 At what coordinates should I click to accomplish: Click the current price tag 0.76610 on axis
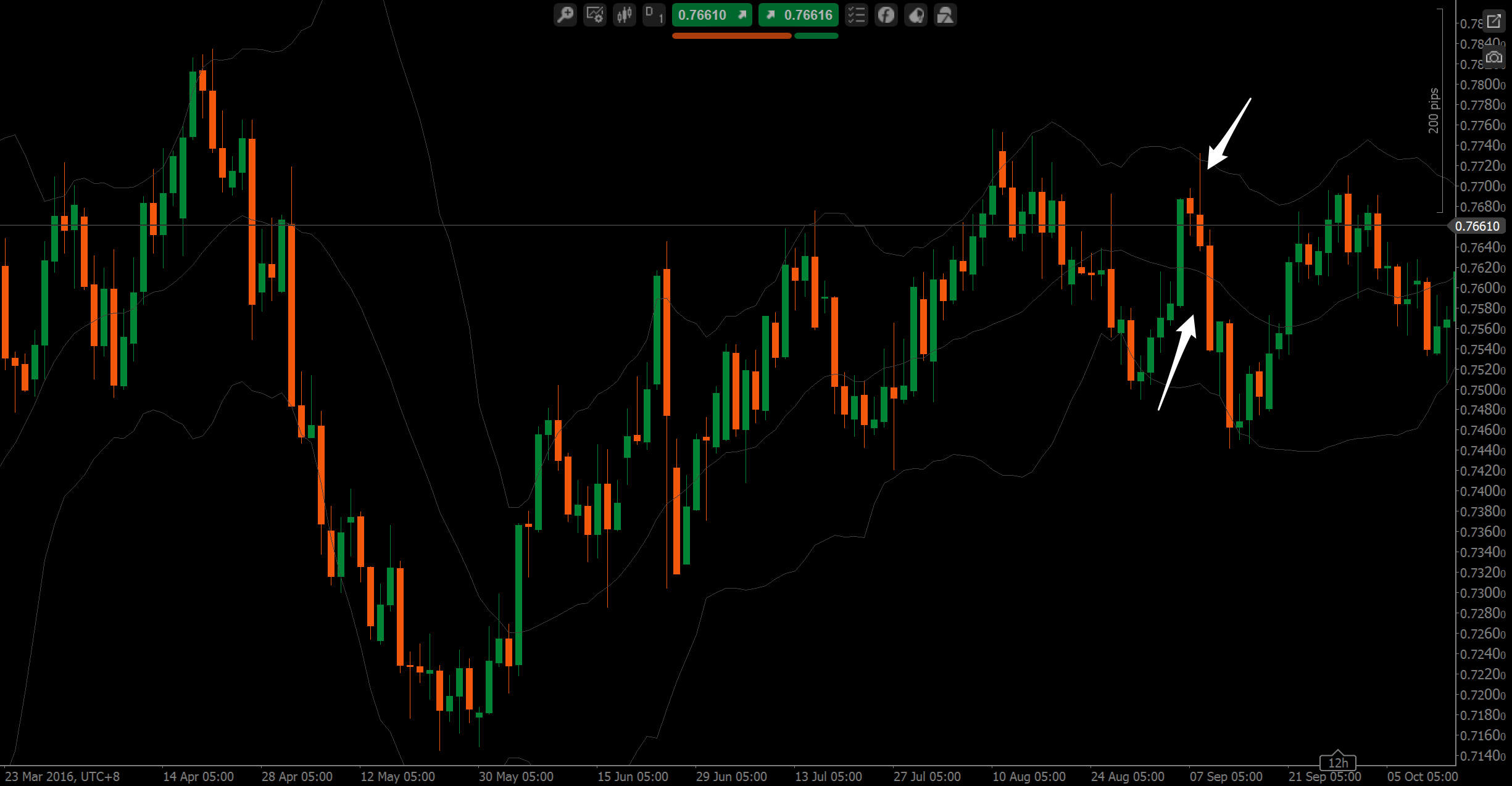coord(1477,226)
